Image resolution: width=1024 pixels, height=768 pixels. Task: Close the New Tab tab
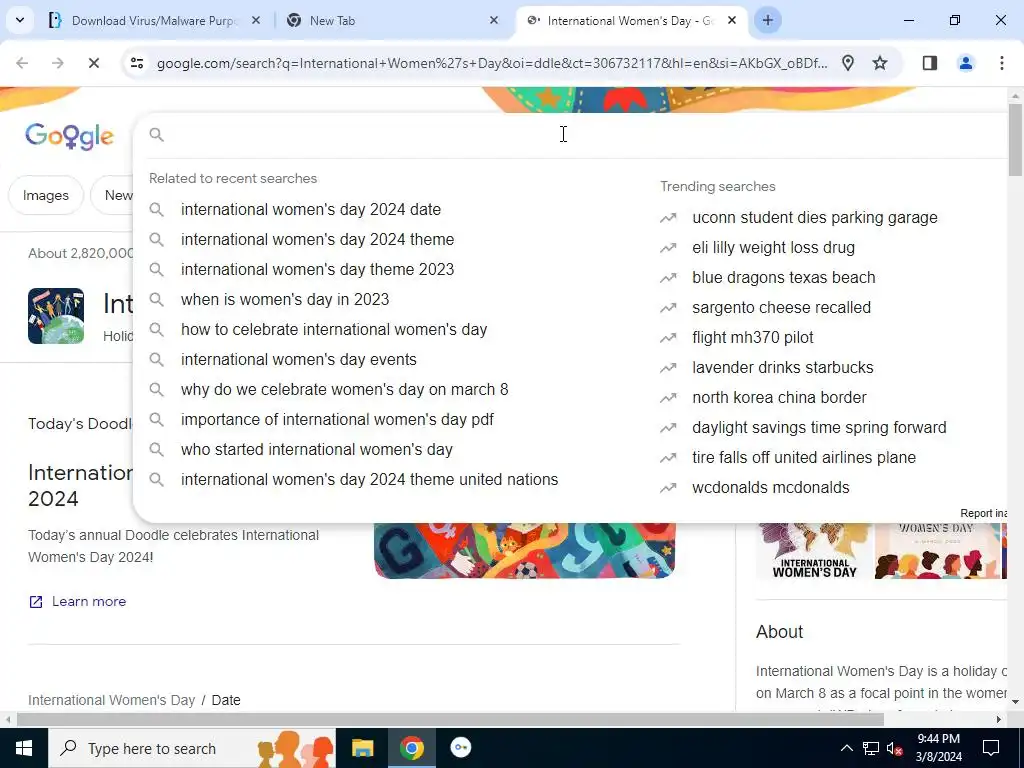(494, 21)
